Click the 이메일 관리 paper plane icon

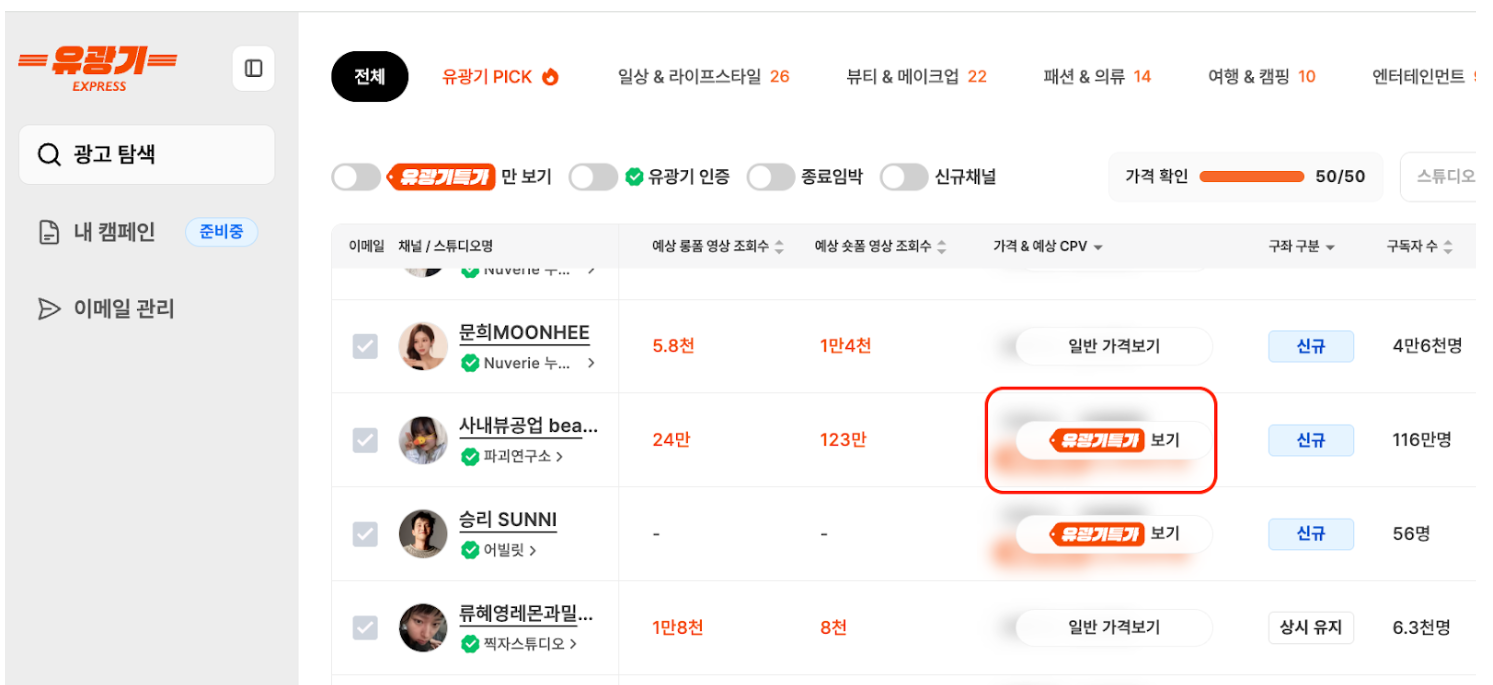tap(49, 309)
